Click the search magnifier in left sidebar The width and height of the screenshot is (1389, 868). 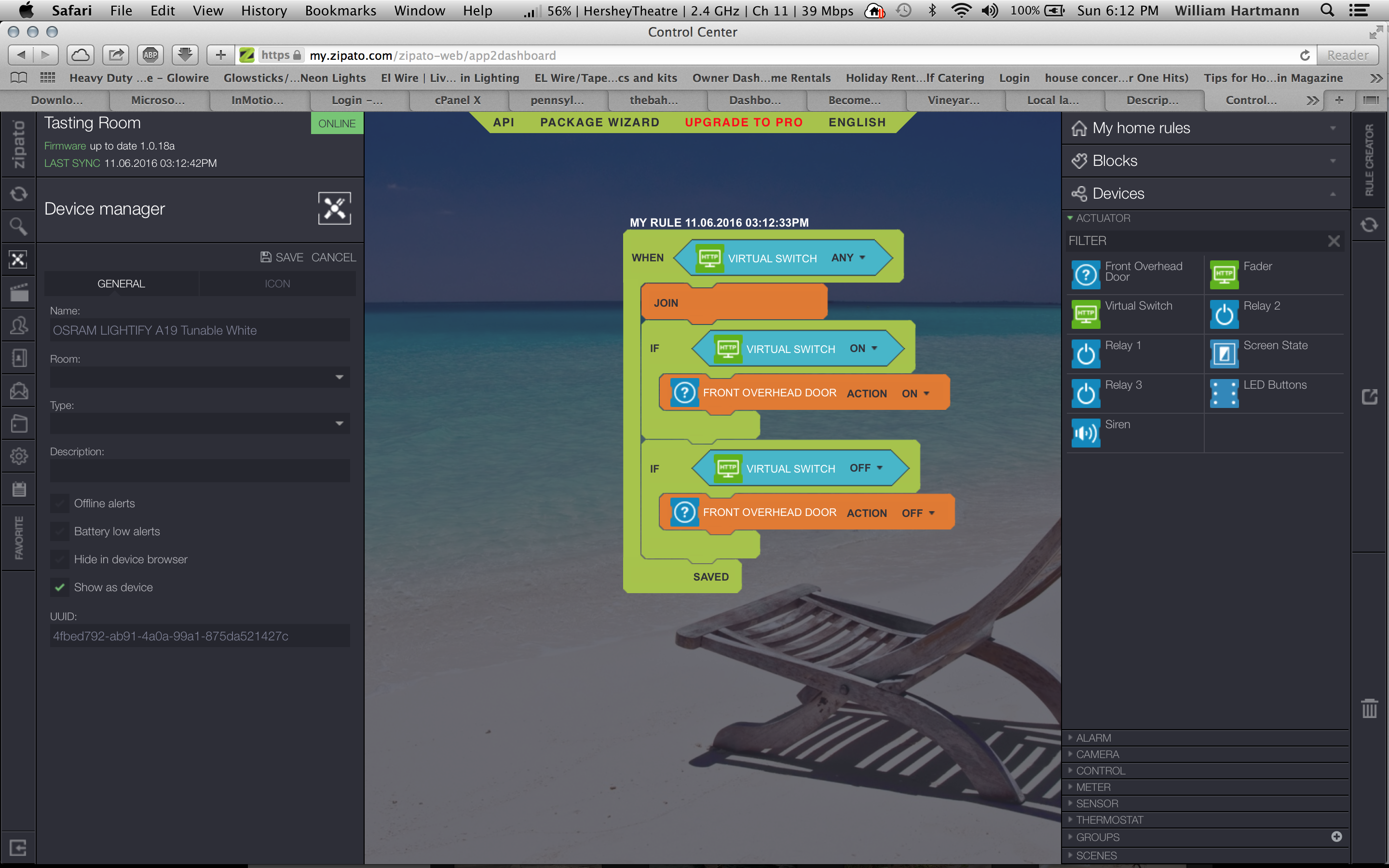(x=18, y=227)
